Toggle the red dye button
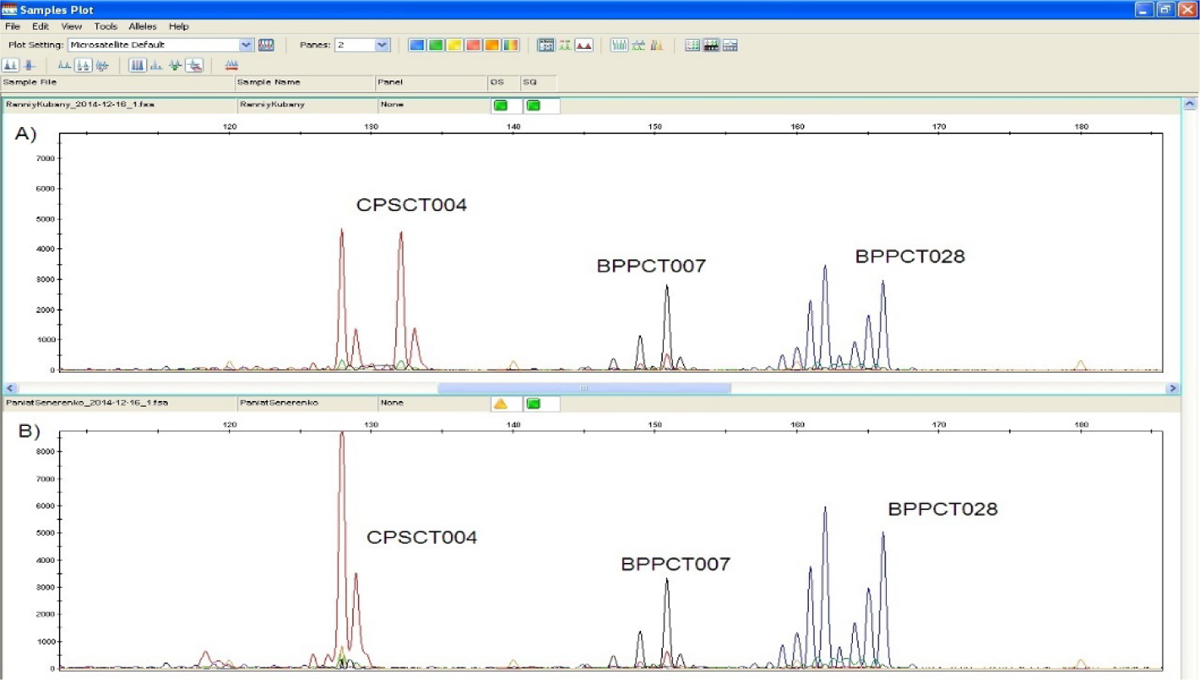The height and width of the screenshot is (680, 1200). tap(473, 45)
